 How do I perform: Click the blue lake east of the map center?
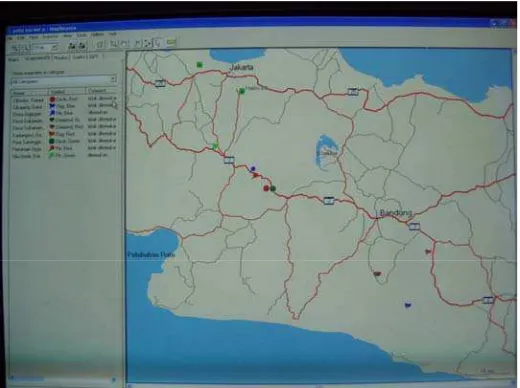325,152
